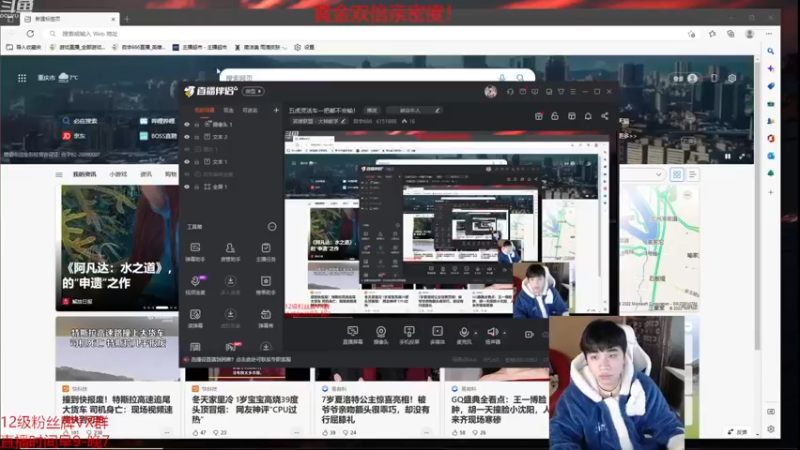Viewport: 800px width, 450px height.
Task: Add 直播屏幕 screen capture source
Action: point(353,335)
